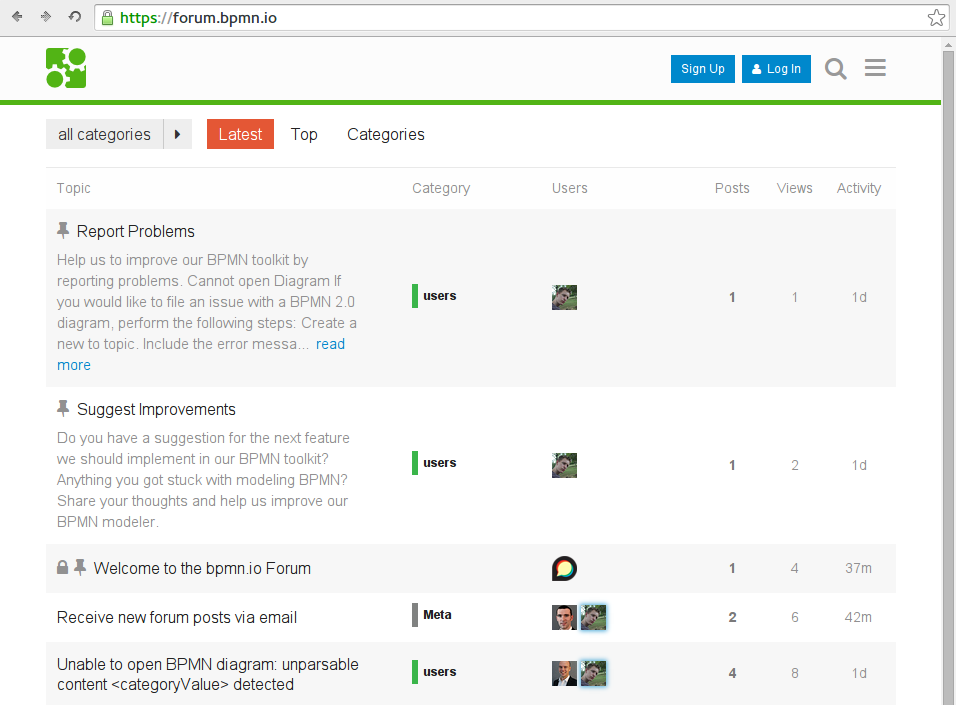Select the Latest tab

240,134
